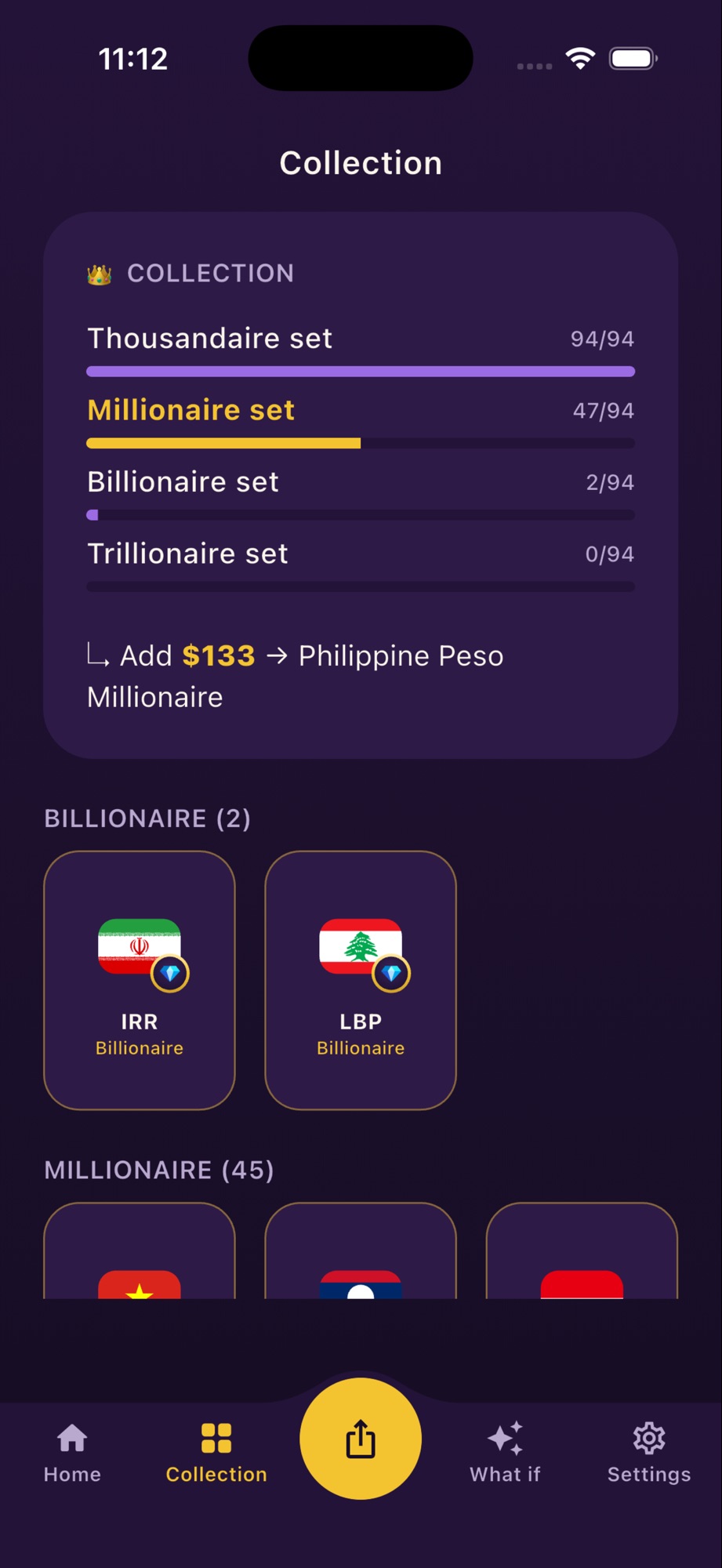Screen dimensions: 722x1568
Task: Tap the Iran flag icon
Action: click(x=140, y=946)
